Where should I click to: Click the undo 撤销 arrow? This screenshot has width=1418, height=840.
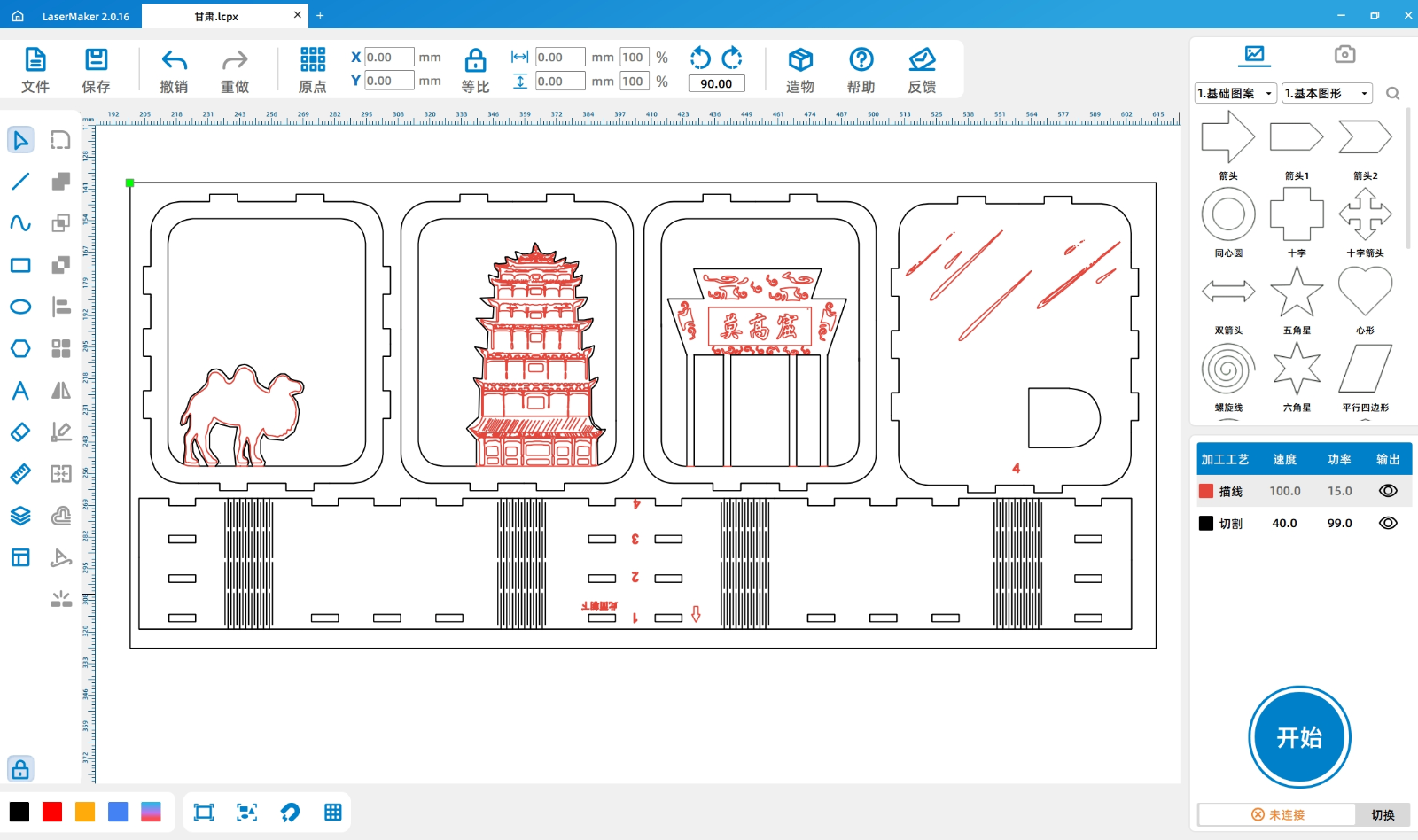[174, 60]
